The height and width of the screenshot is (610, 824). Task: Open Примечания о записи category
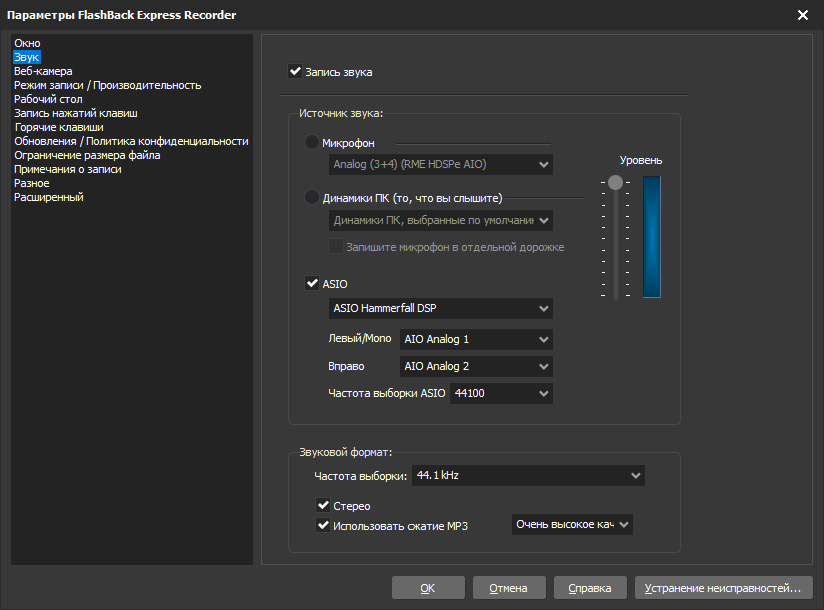[68, 169]
